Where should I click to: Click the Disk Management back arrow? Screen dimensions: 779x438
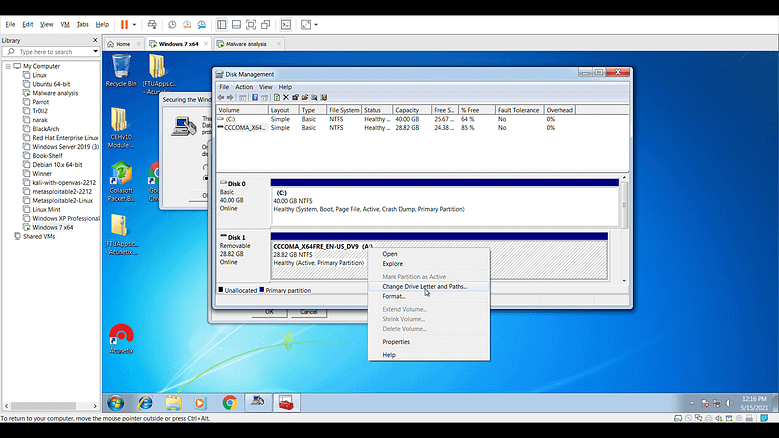point(221,97)
